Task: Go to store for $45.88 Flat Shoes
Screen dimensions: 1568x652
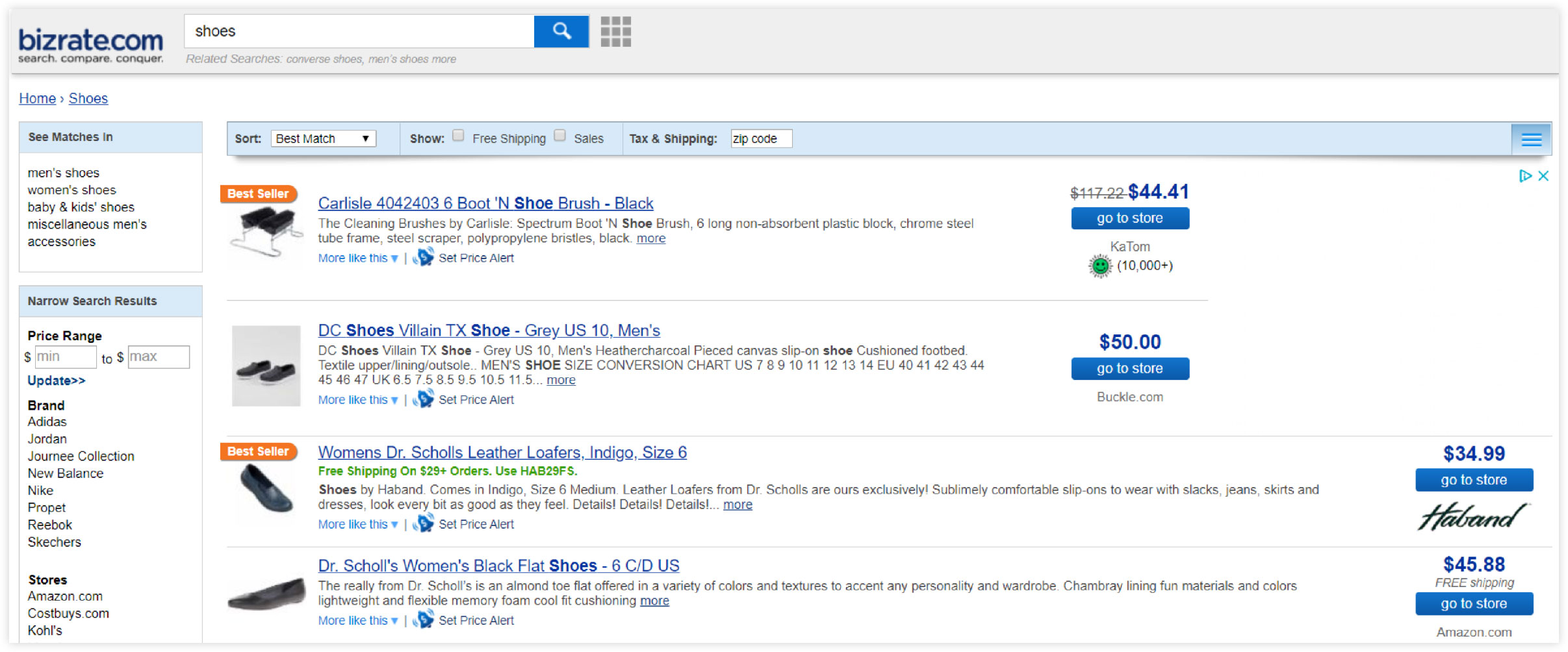Action: (x=1474, y=603)
